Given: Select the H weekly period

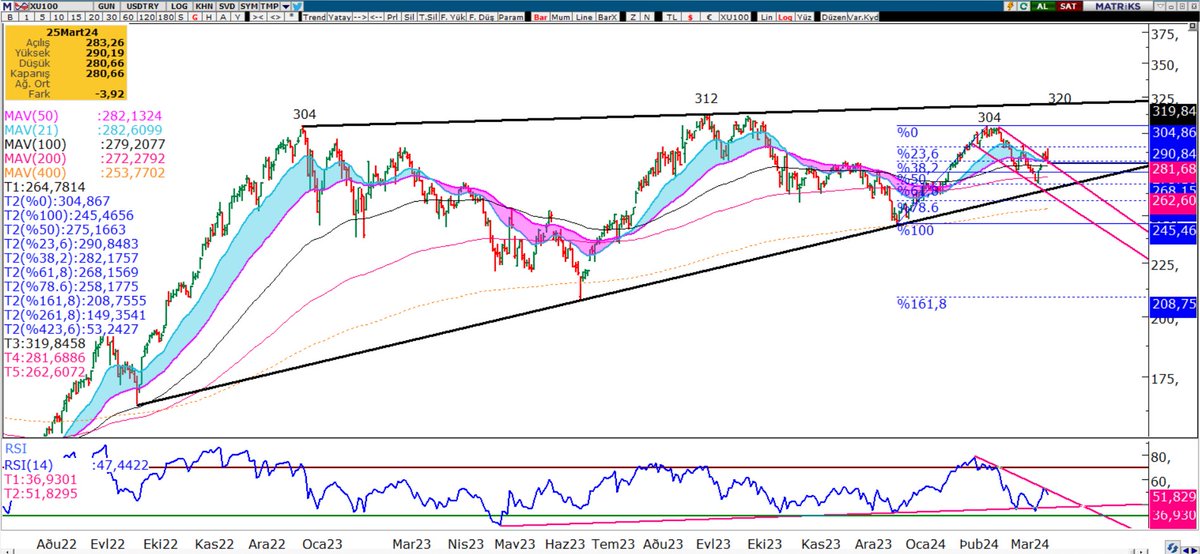Looking at the screenshot, I should [x=209, y=17].
